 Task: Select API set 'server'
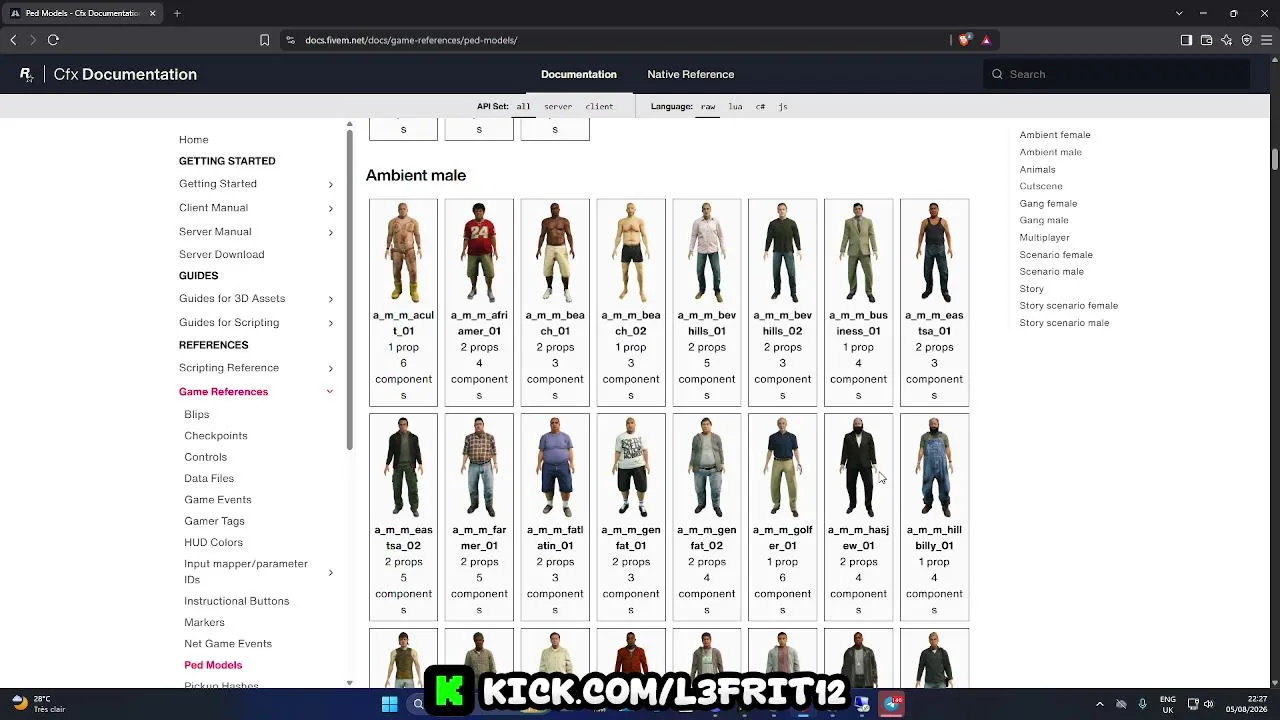pos(558,106)
